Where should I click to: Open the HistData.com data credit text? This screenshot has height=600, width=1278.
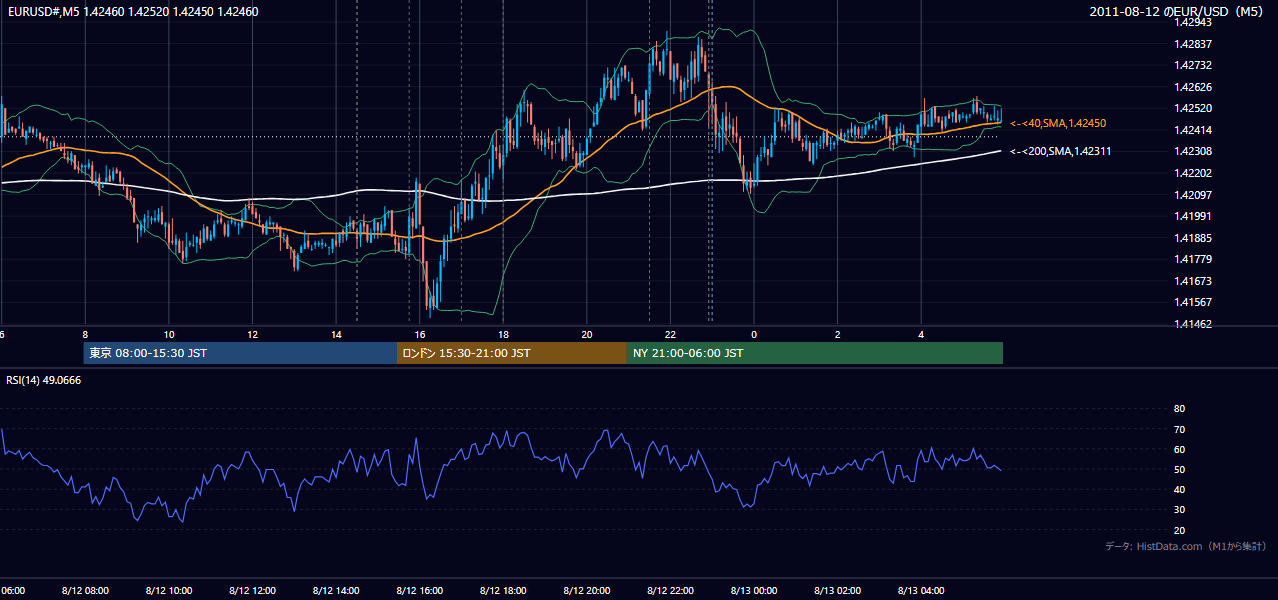pyautogui.click(x=1186, y=546)
